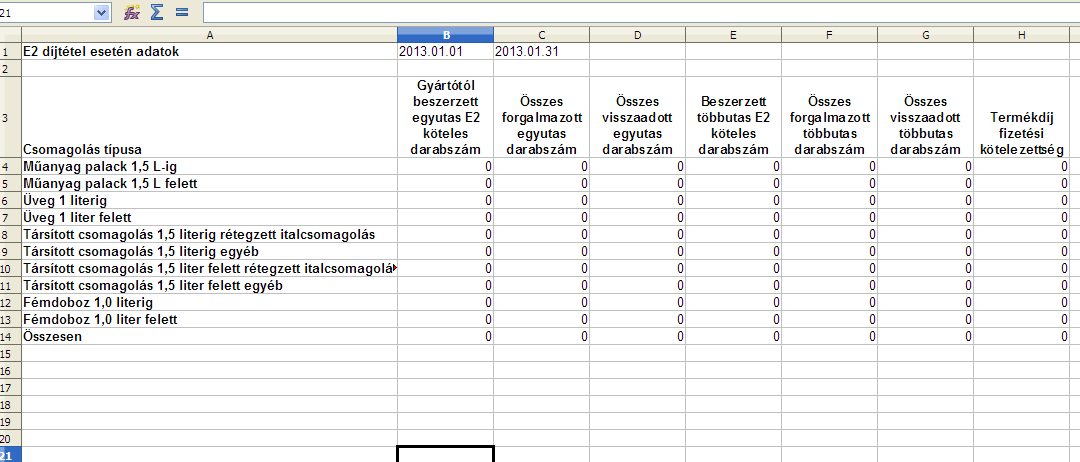Click 'Gyártótól beszerzett egyutas E2' header cell
Image resolution: width=1080 pixels, height=462 pixels.
click(x=445, y=118)
